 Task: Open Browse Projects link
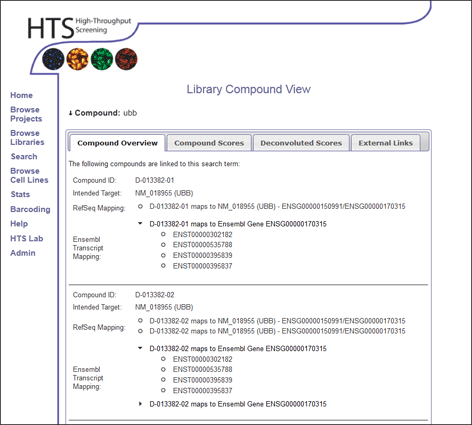[26, 114]
